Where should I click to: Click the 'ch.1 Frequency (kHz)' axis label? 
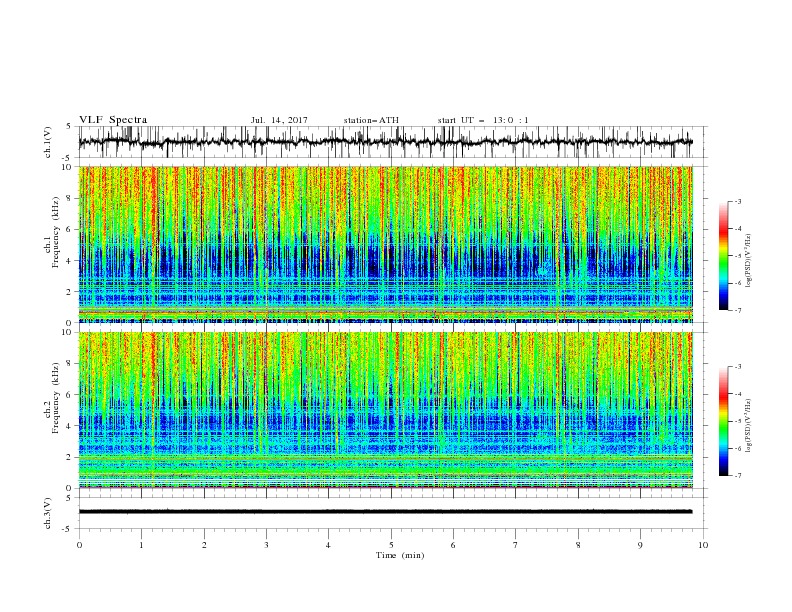pyautogui.click(x=52, y=233)
